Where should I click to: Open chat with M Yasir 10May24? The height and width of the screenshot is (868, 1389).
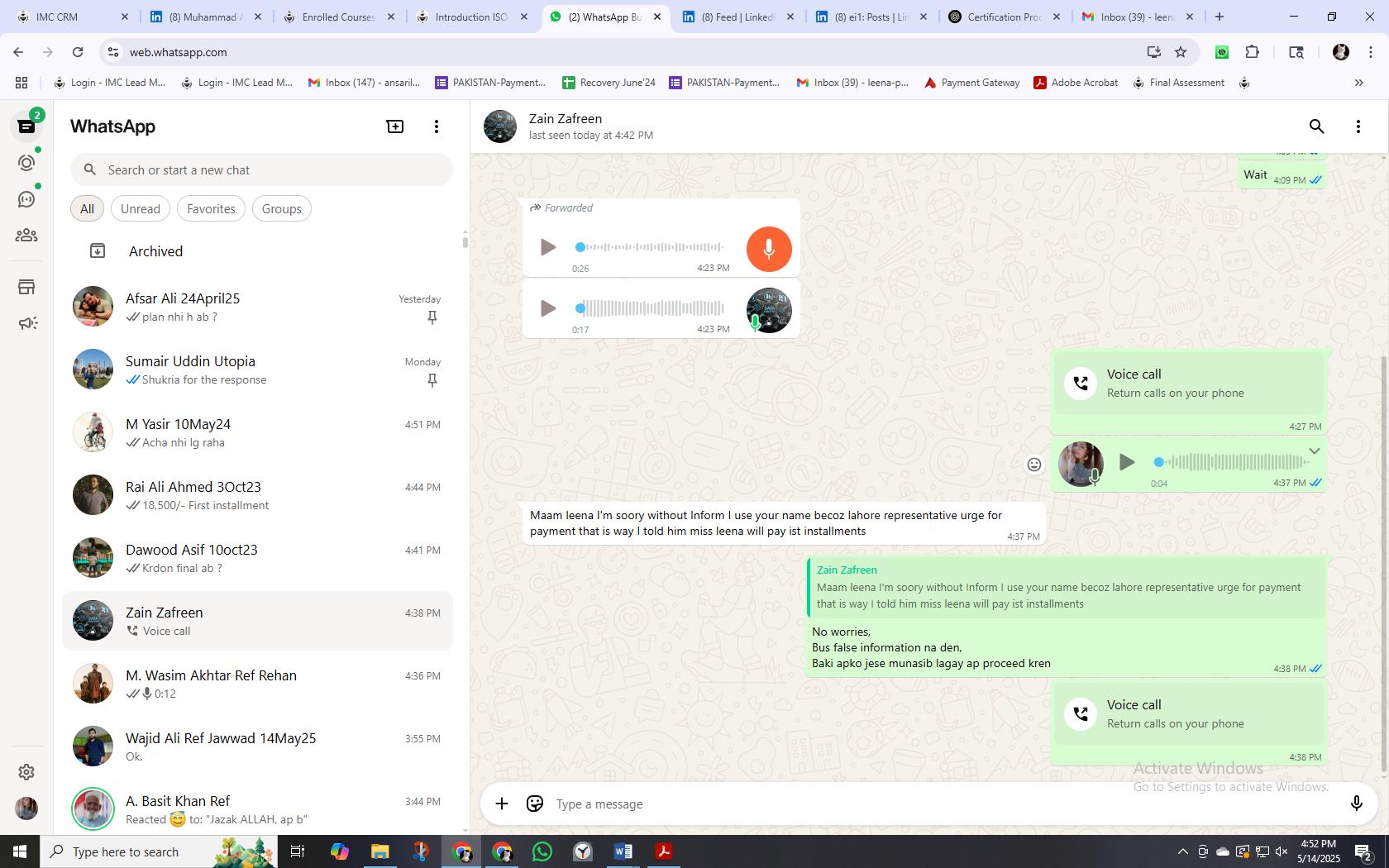click(x=258, y=432)
